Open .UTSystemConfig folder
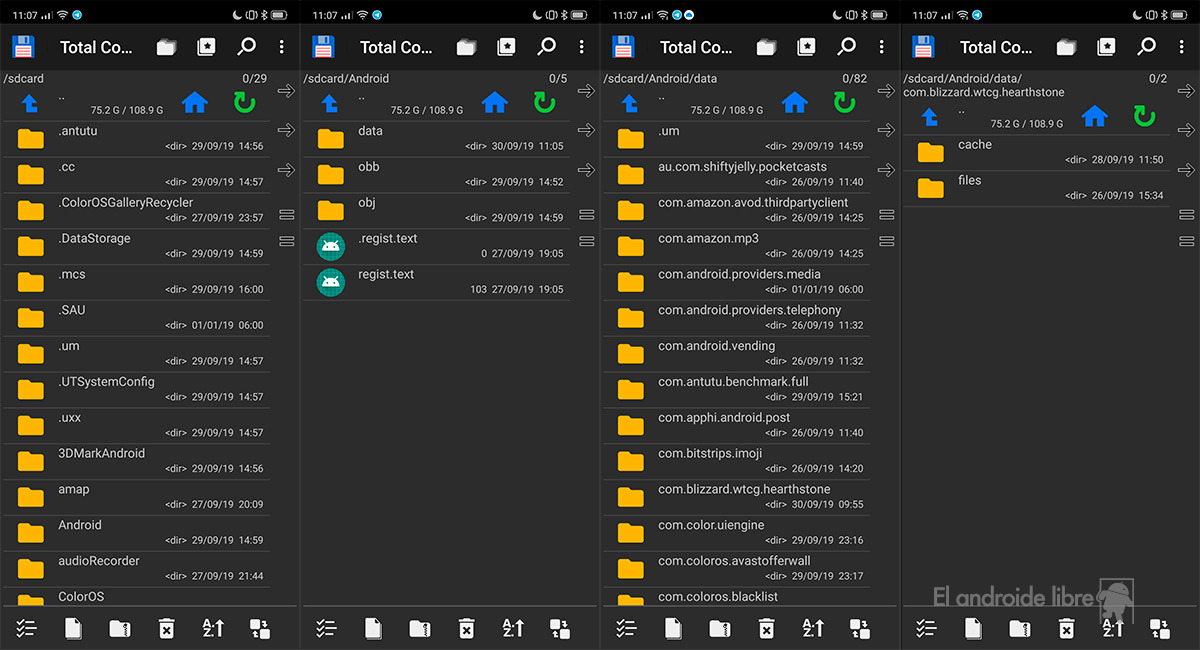Image resolution: width=1200 pixels, height=650 pixels. [x=136, y=389]
